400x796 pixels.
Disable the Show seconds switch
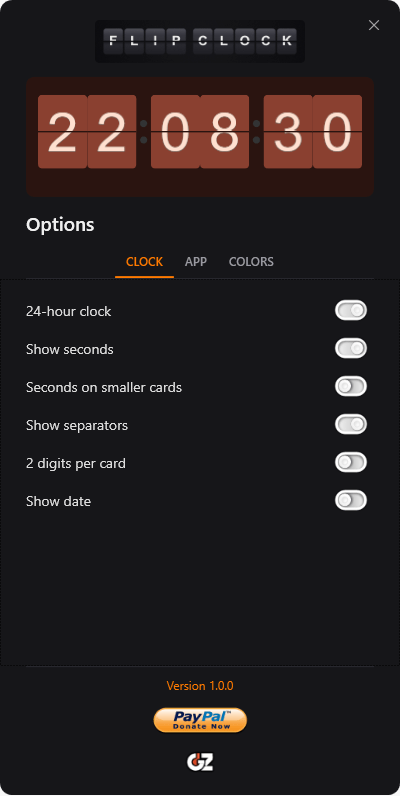point(351,348)
